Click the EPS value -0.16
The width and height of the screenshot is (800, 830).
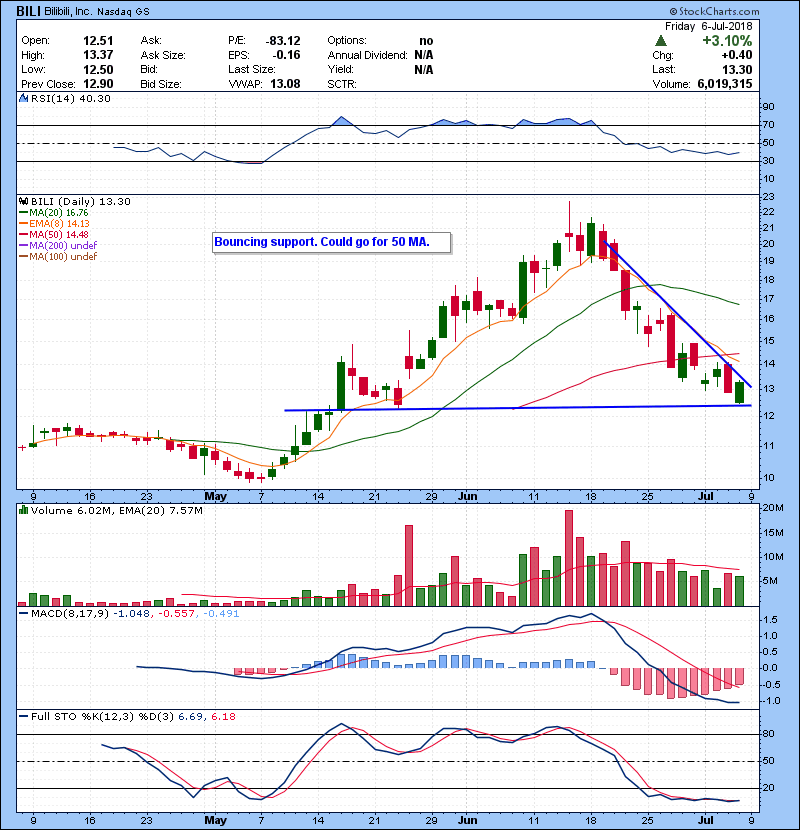(x=286, y=55)
